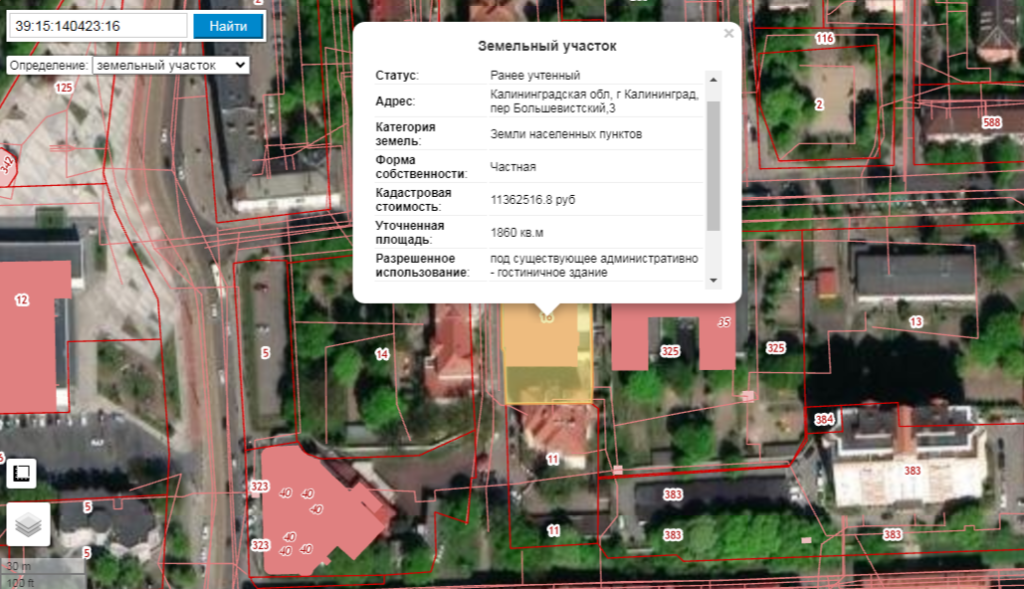Click the 384 parcel label
This screenshot has width=1024, height=589.
824,418
